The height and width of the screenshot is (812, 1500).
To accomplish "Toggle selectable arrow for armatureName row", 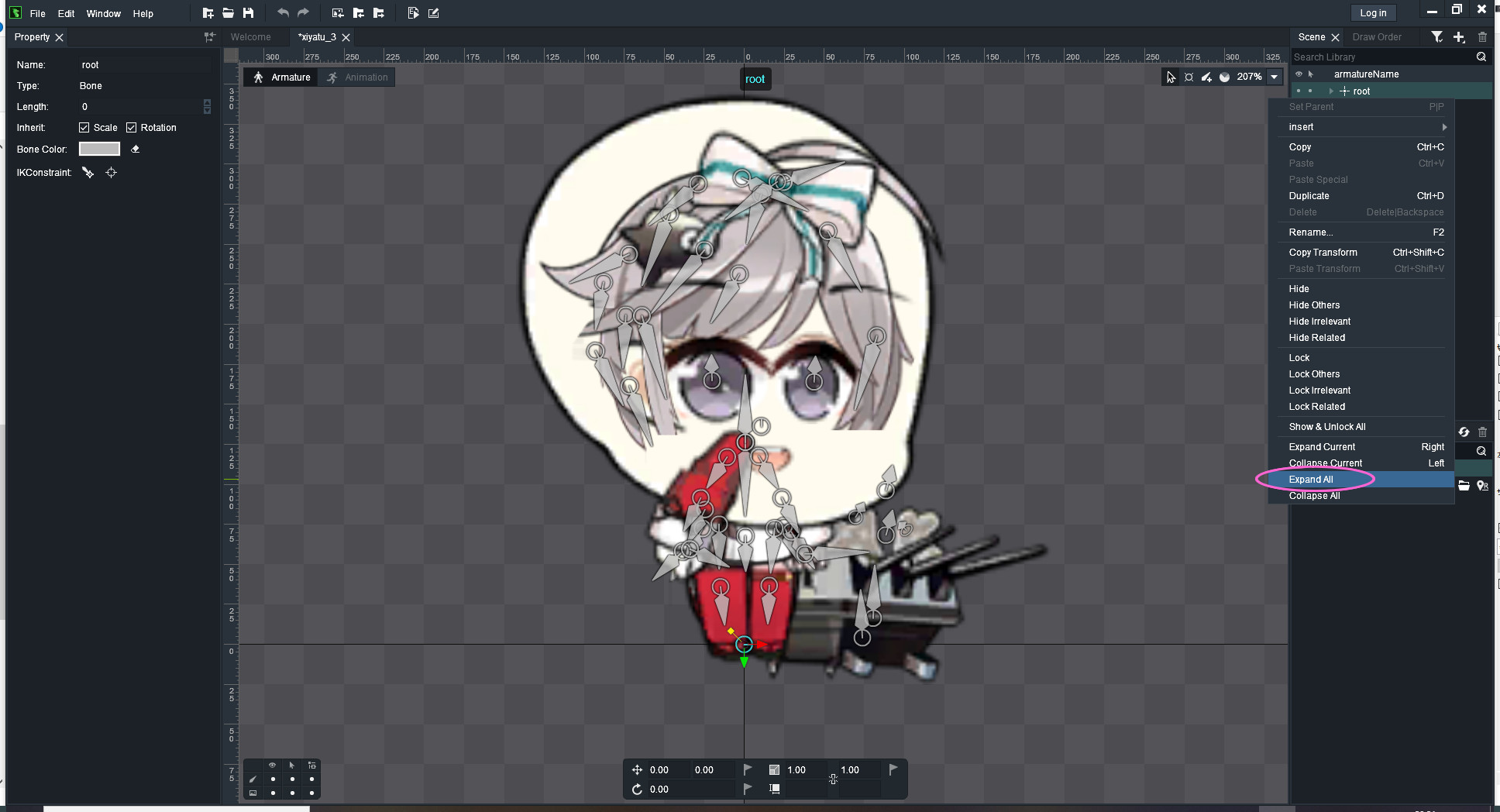I will [1311, 74].
